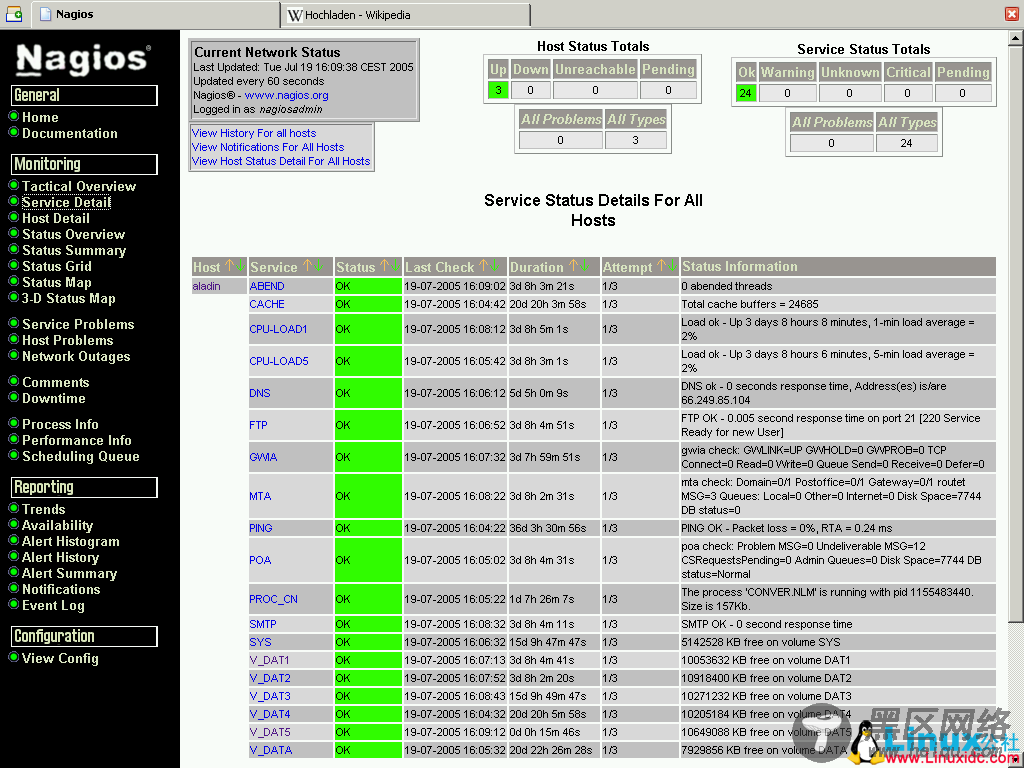Open Downtime page

54,398
